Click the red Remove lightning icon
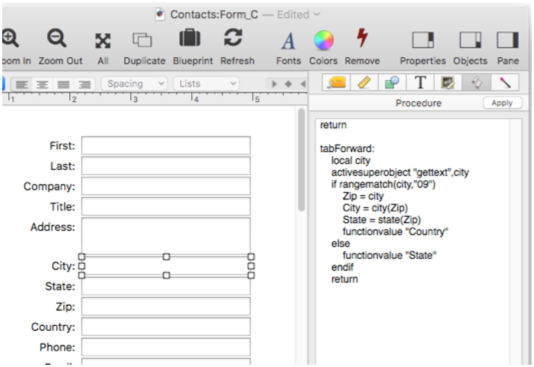The width and height of the screenshot is (534, 367). tap(362, 37)
